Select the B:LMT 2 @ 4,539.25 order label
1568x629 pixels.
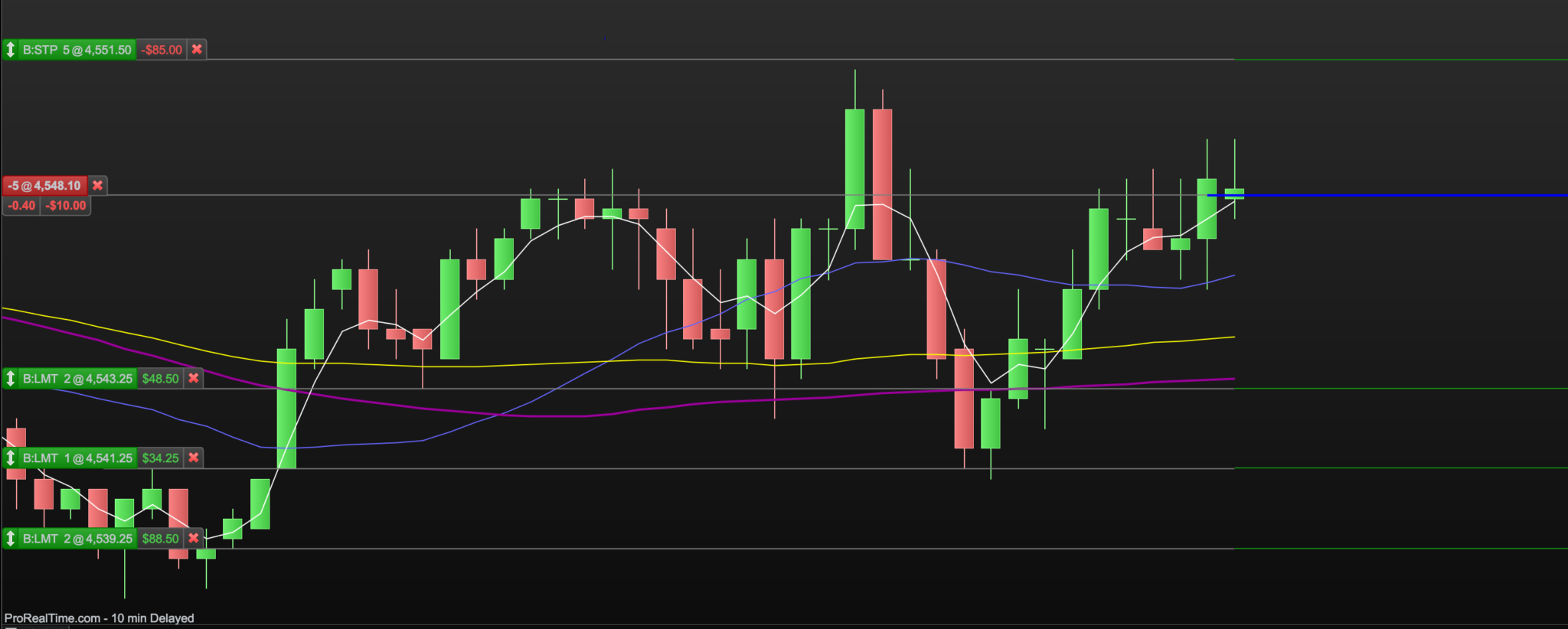click(77, 538)
